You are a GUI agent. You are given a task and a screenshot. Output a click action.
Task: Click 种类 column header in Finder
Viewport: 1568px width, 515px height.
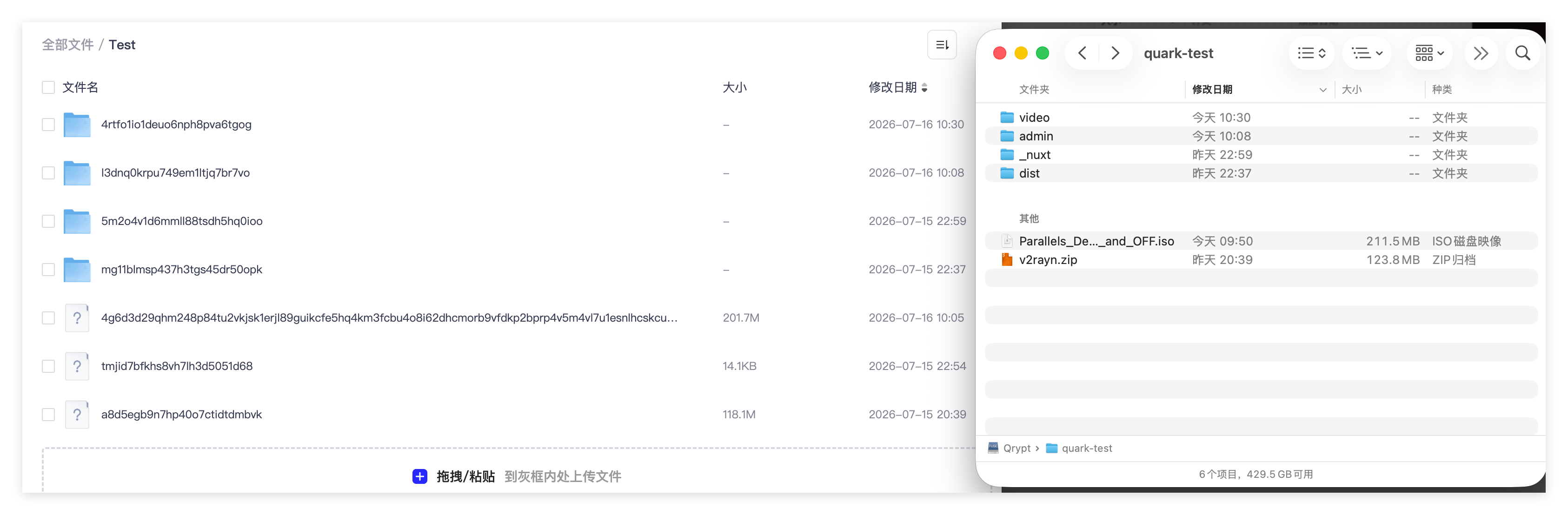click(x=1442, y=90)
